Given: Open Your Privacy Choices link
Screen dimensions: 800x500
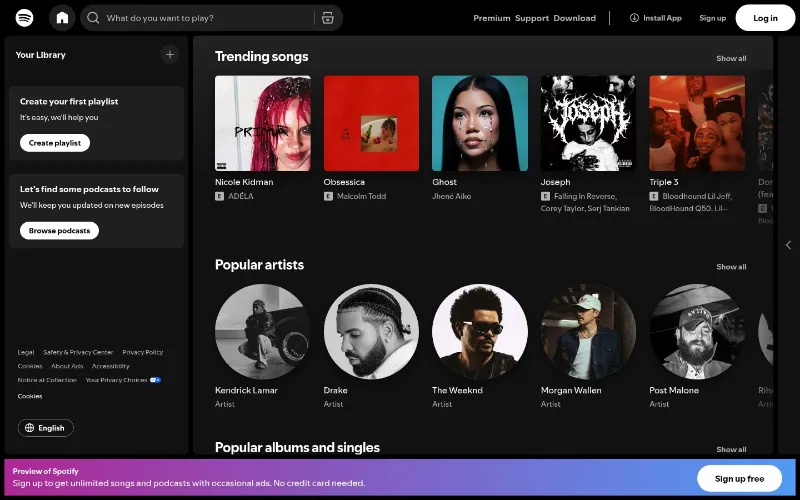Looking at the screenshot, I should coord(123,380).
